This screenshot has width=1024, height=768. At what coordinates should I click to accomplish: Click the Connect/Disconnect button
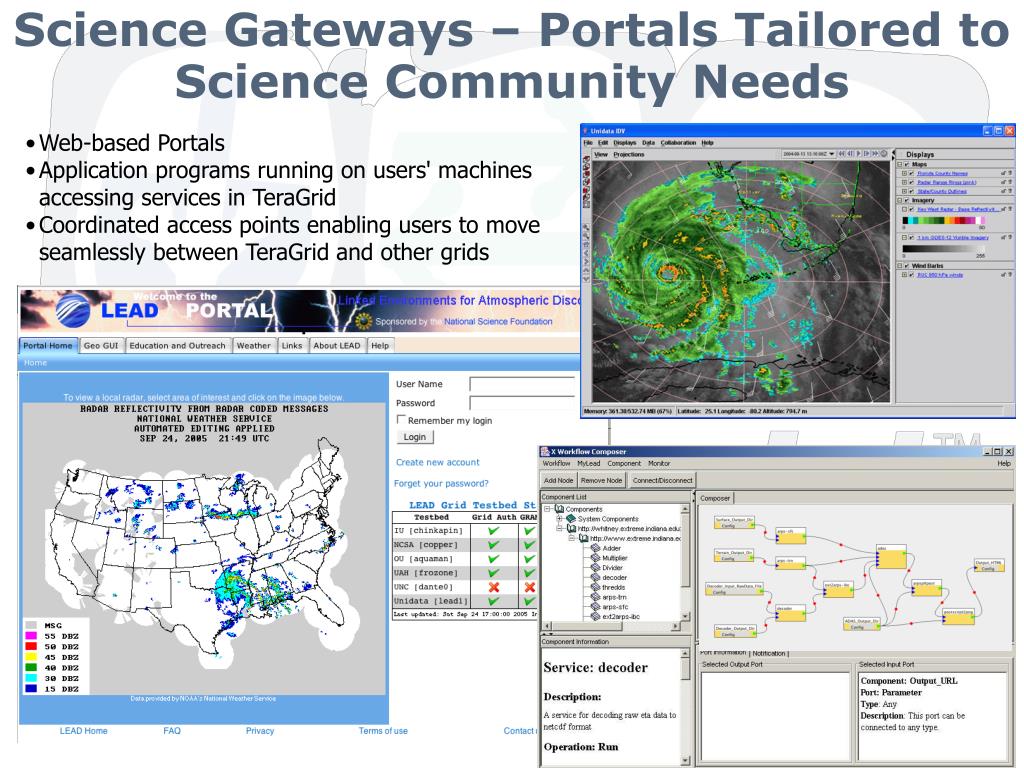point(662,480)
